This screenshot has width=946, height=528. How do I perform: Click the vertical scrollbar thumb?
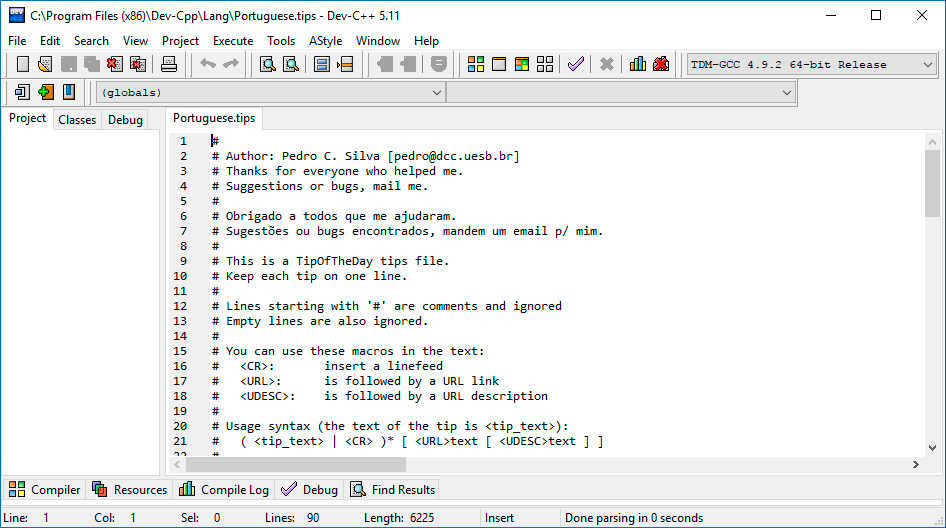932,183
